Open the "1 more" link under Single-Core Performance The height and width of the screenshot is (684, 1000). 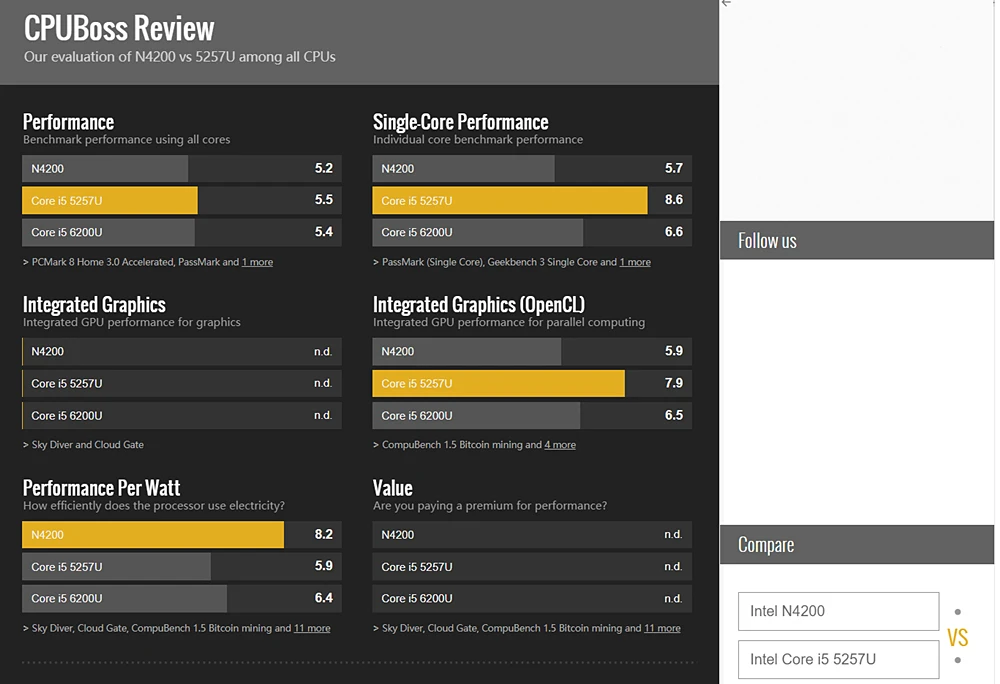coord(635,262)
